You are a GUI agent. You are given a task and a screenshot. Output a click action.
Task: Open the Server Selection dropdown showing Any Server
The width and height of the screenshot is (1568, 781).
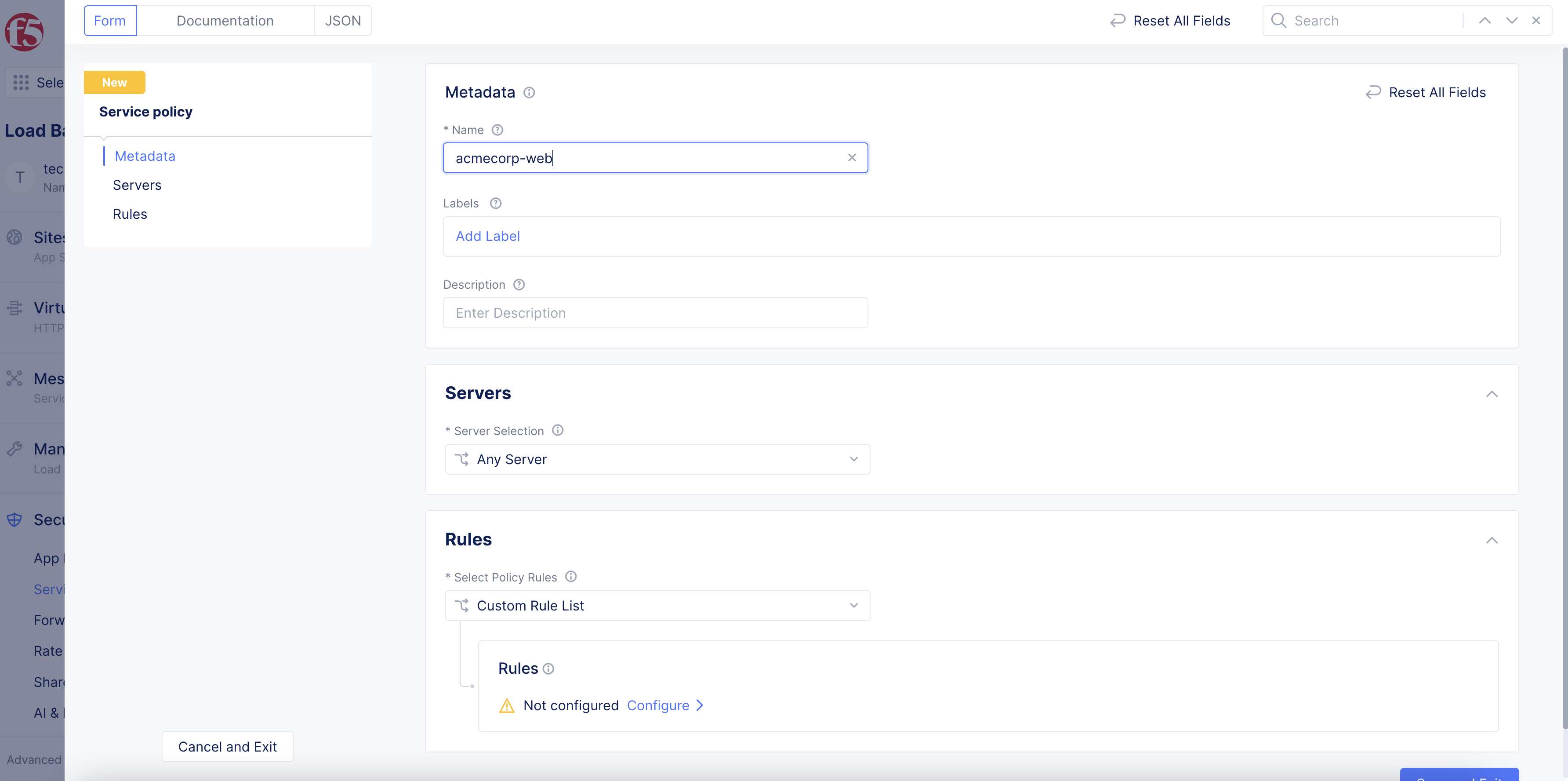coord(657,459)
